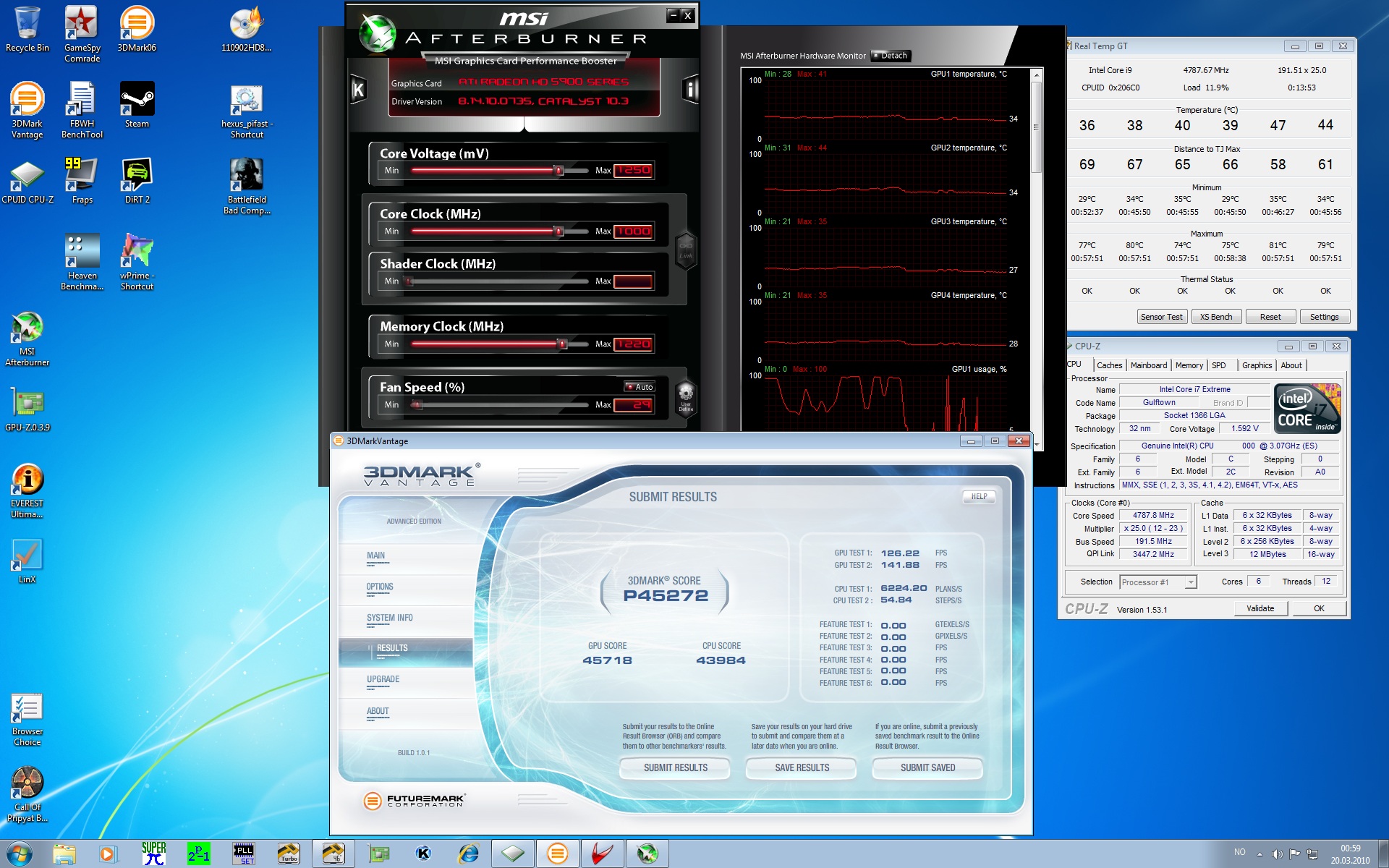Open the hexus_pifast shortcut
Viewport: 1389px width, 868px height.
pyautogui.click(x=247, y=110)
